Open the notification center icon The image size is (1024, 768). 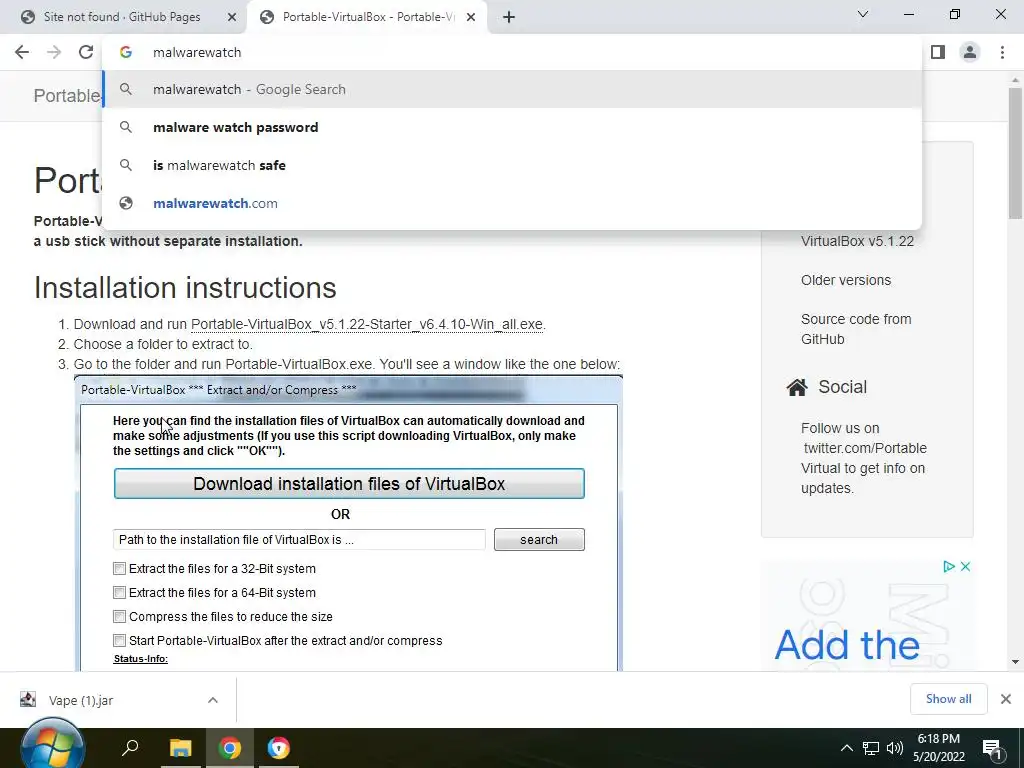pos(991,749)
